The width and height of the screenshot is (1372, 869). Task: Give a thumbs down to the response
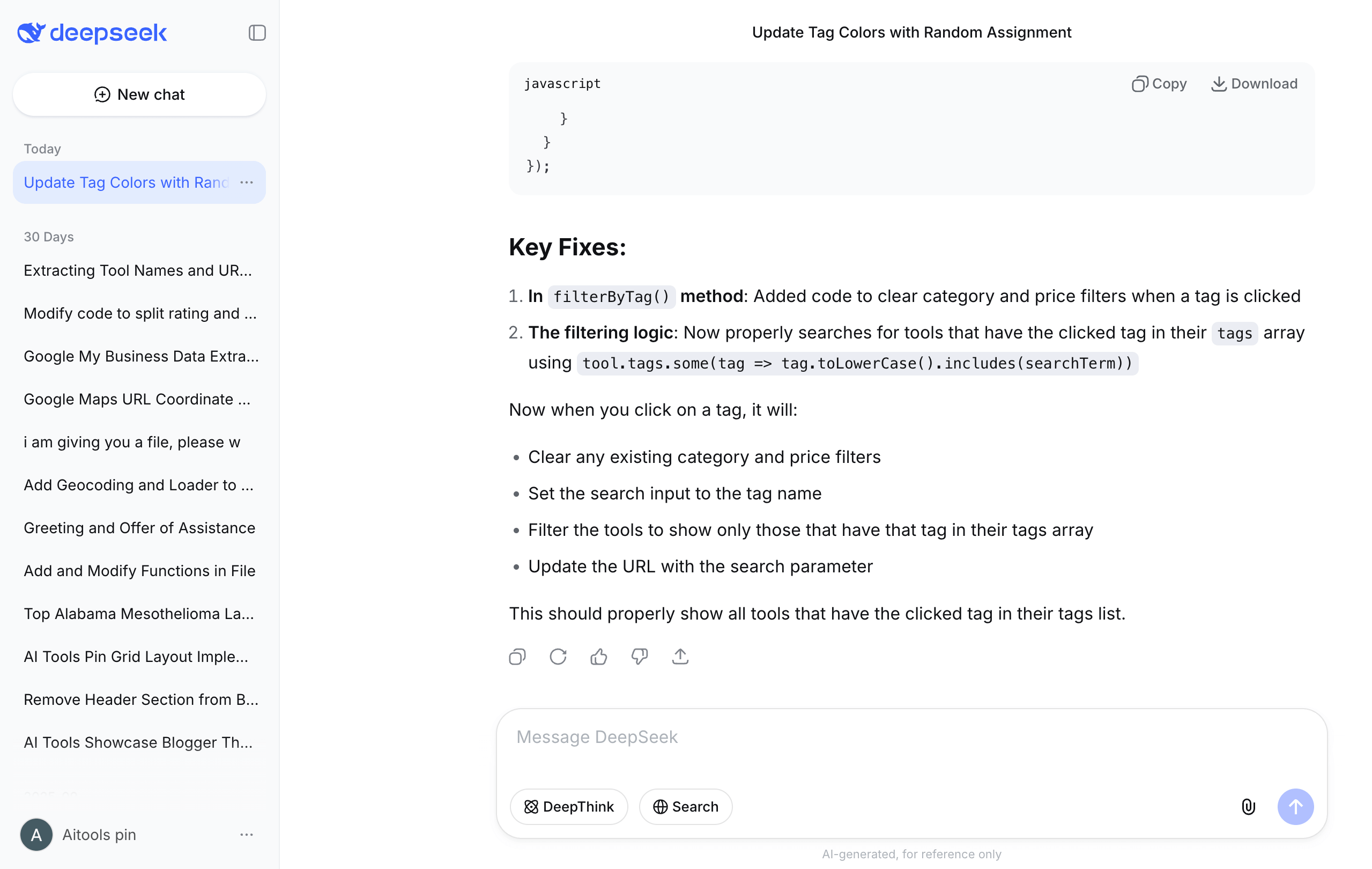639,657
